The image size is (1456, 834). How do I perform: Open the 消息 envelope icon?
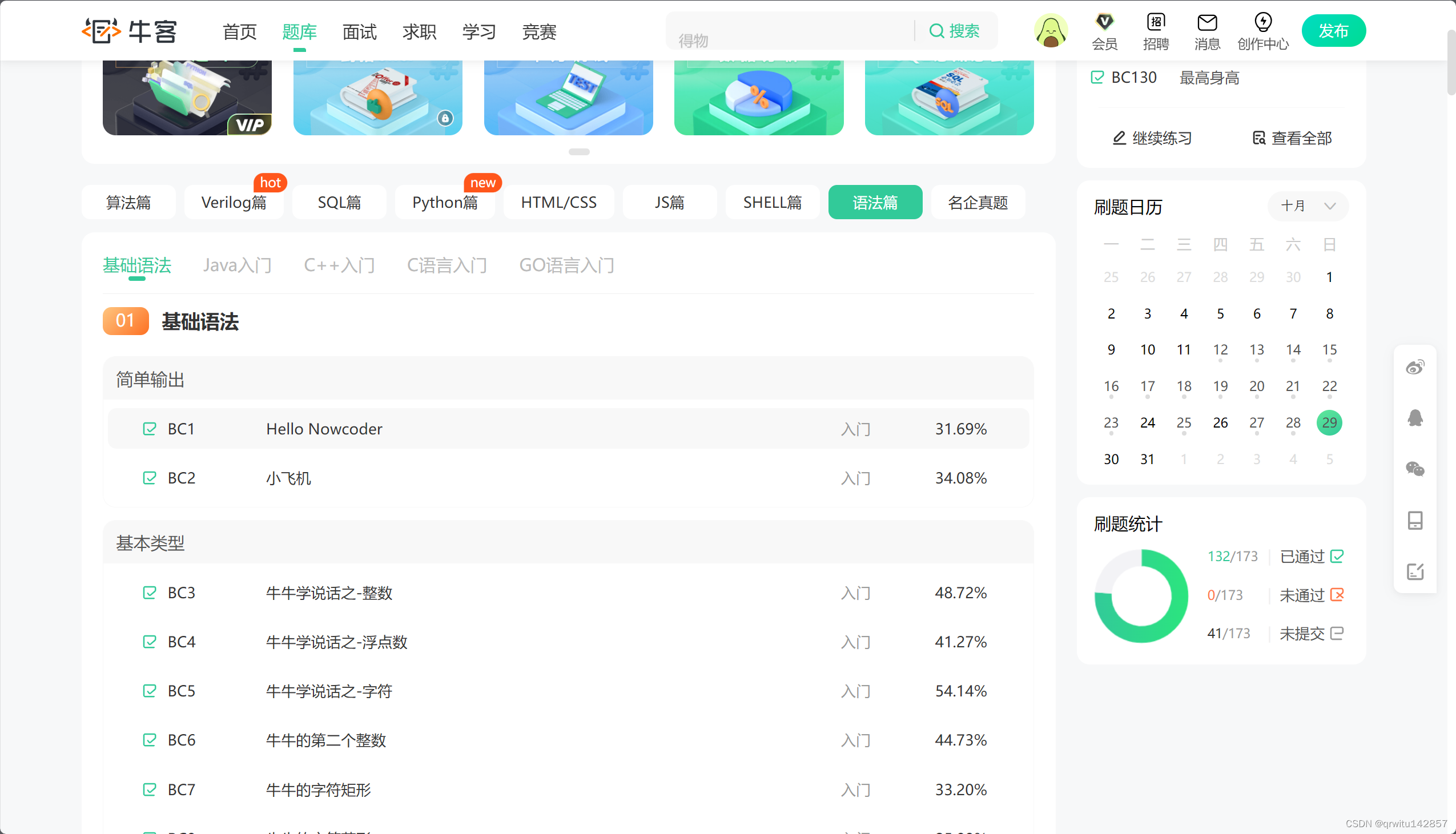click(x=1207, y=23)
